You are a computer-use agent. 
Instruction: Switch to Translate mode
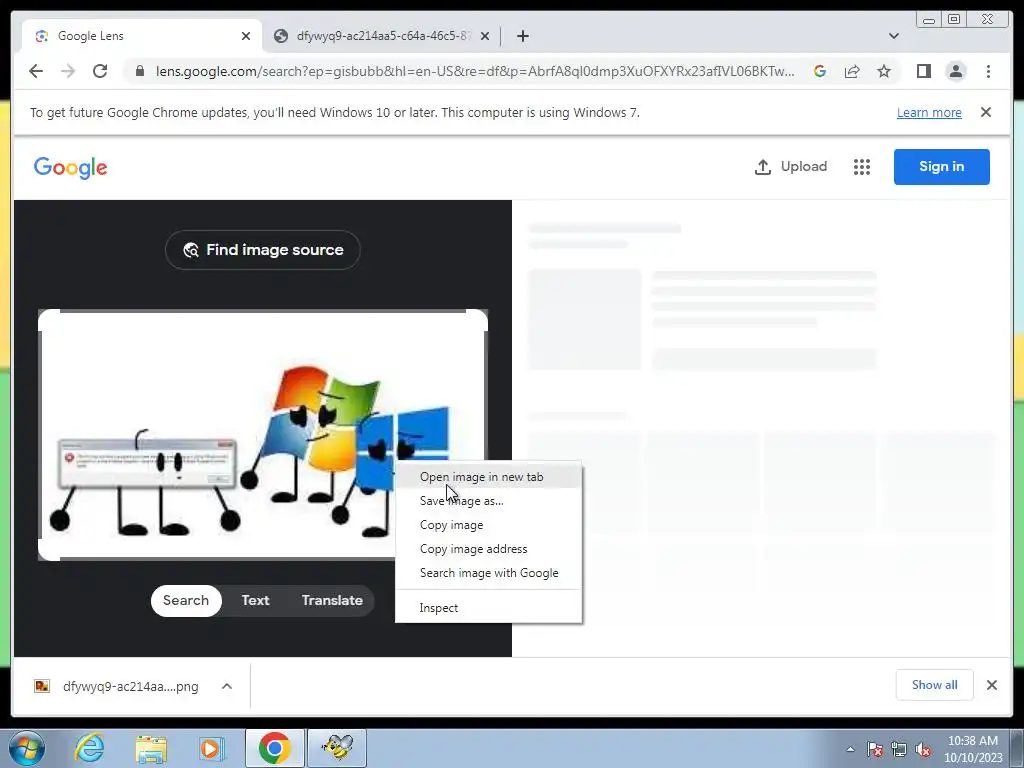pos(332,600)
